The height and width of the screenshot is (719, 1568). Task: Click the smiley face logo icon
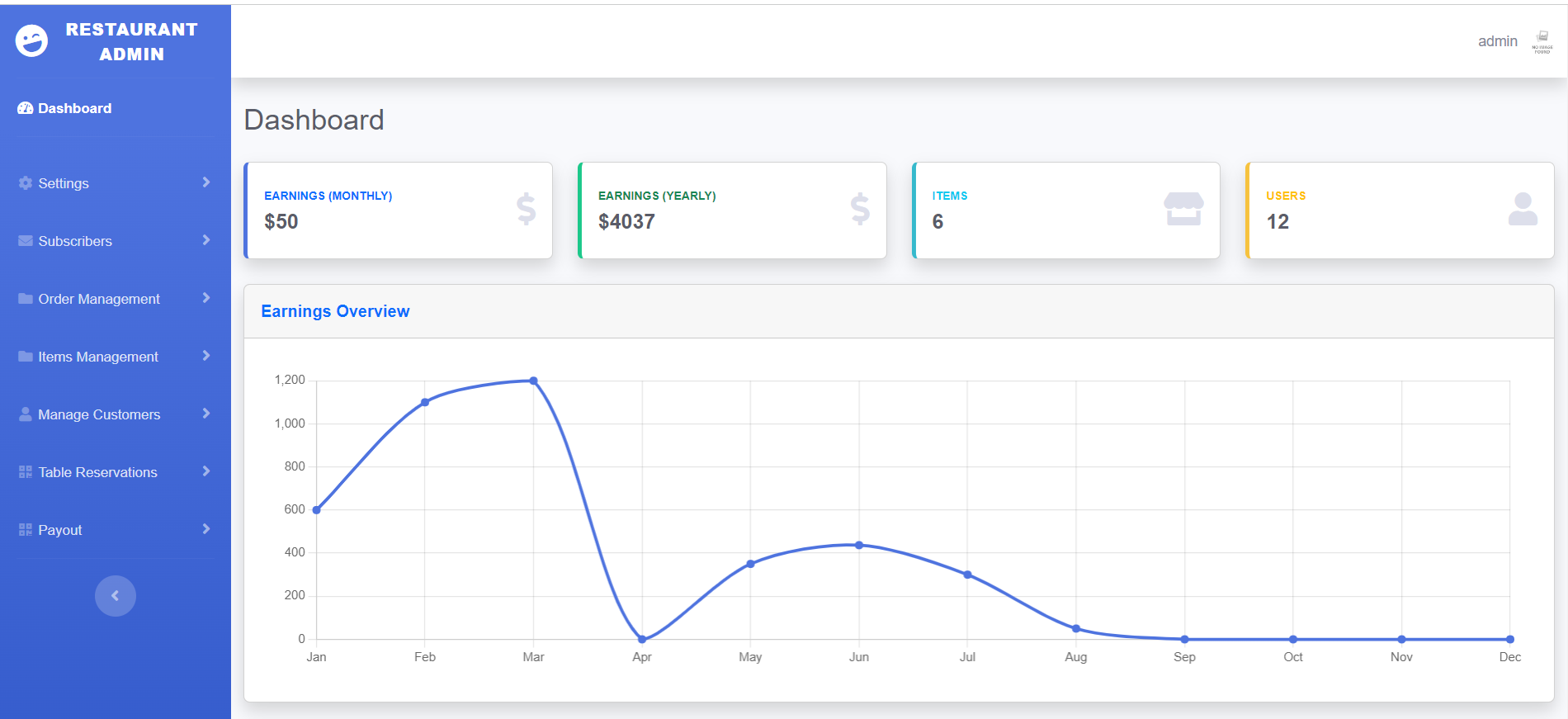click(32, 40)
